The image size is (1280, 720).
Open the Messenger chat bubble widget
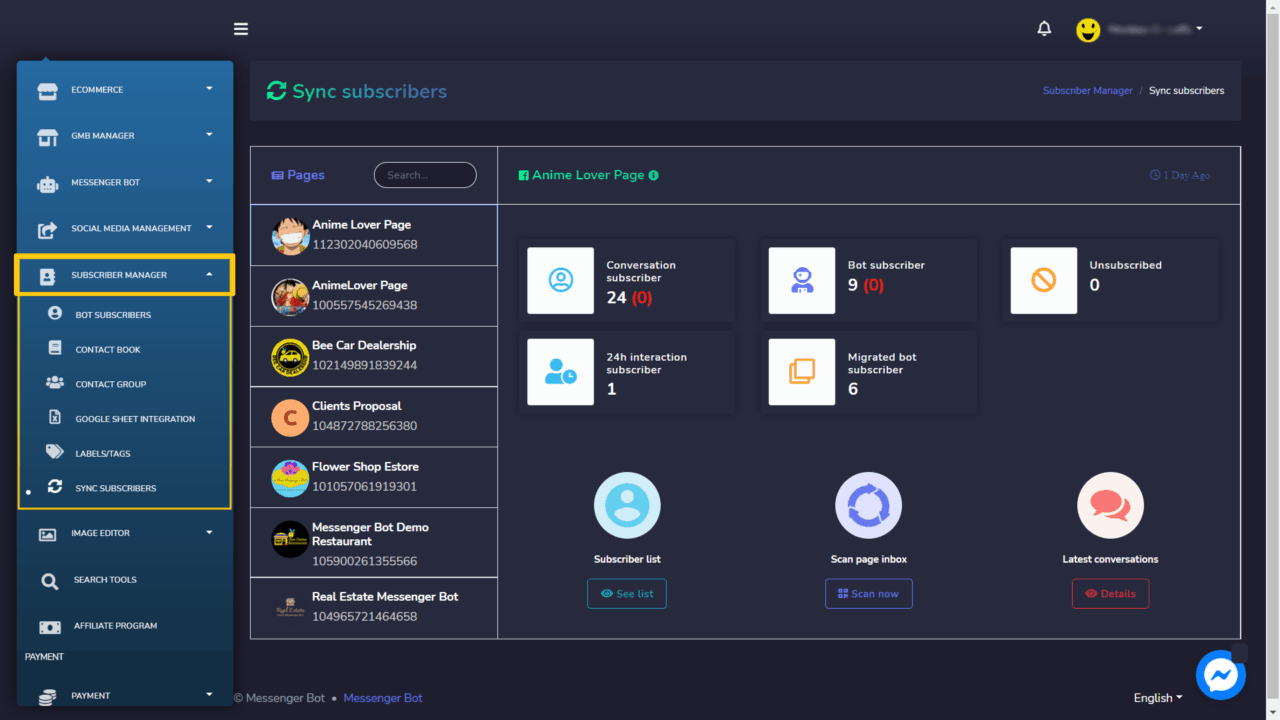[1220, 676]
